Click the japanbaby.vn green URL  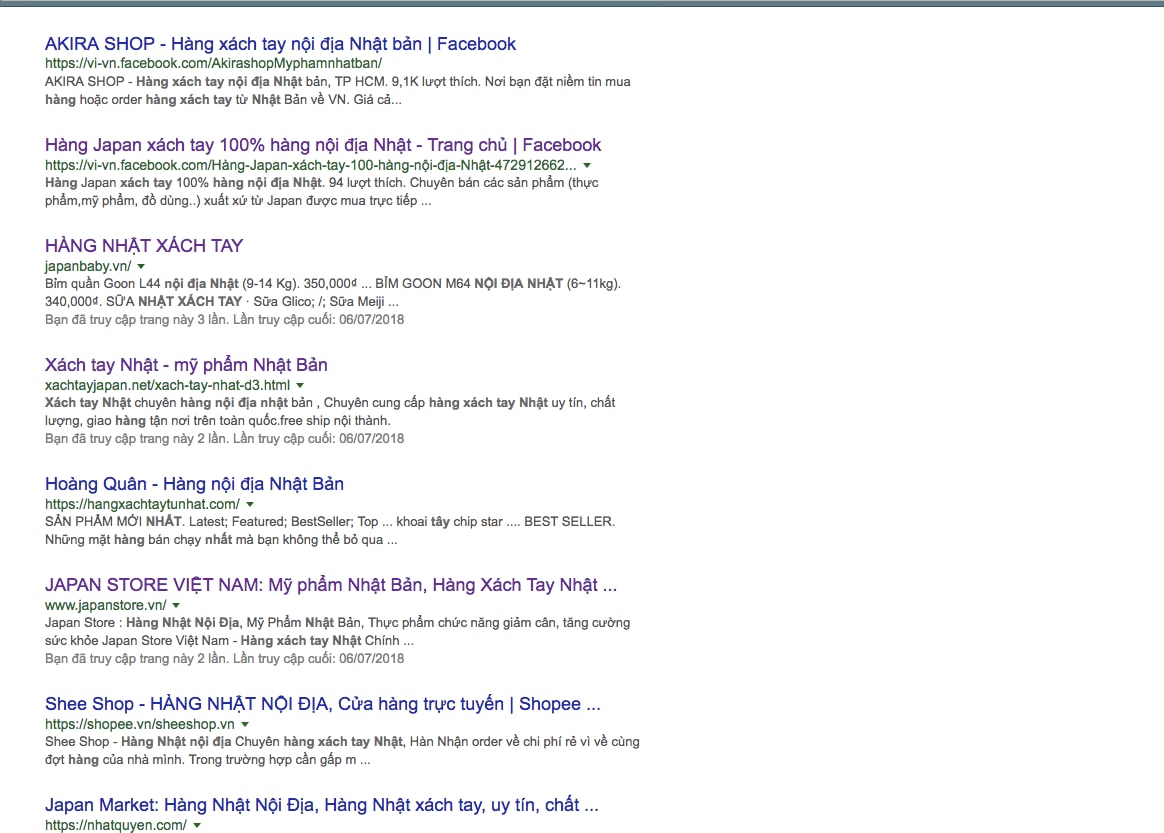tap(87, 266)
